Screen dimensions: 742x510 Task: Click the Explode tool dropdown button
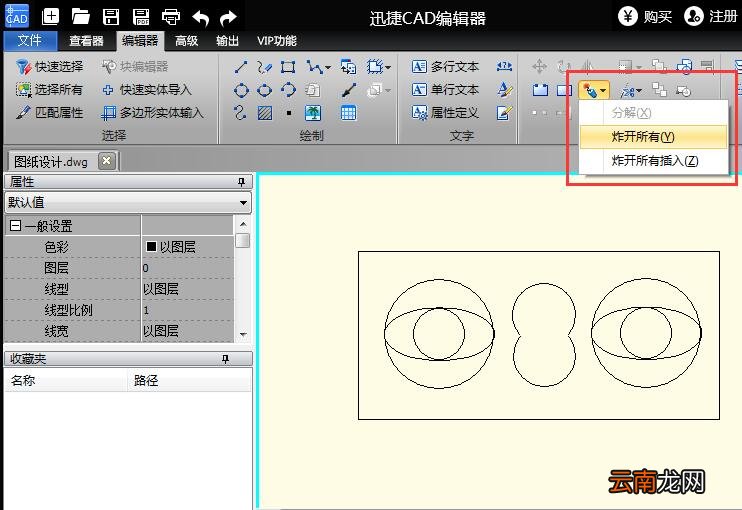point(593,90)
